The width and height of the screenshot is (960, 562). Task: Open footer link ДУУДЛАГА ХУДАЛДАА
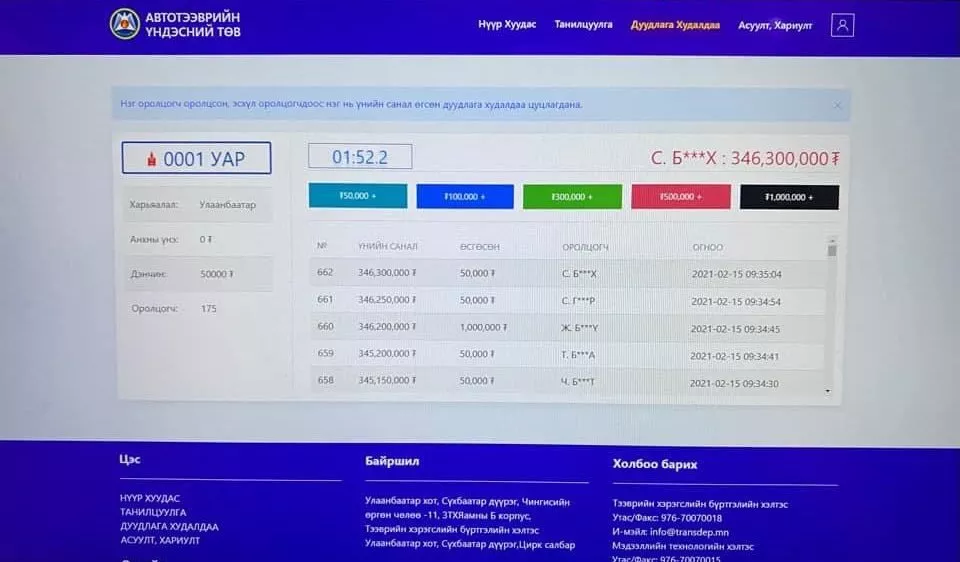[169, 526]
